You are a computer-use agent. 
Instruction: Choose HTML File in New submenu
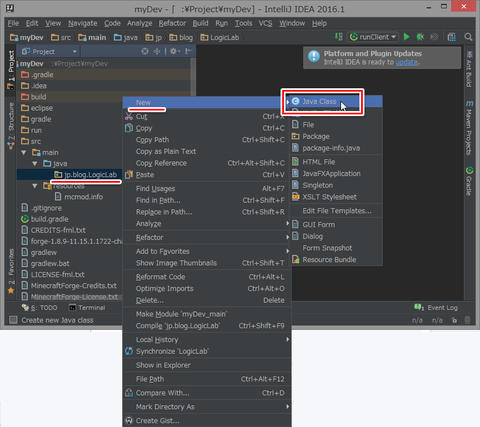(x=336, y=162)
